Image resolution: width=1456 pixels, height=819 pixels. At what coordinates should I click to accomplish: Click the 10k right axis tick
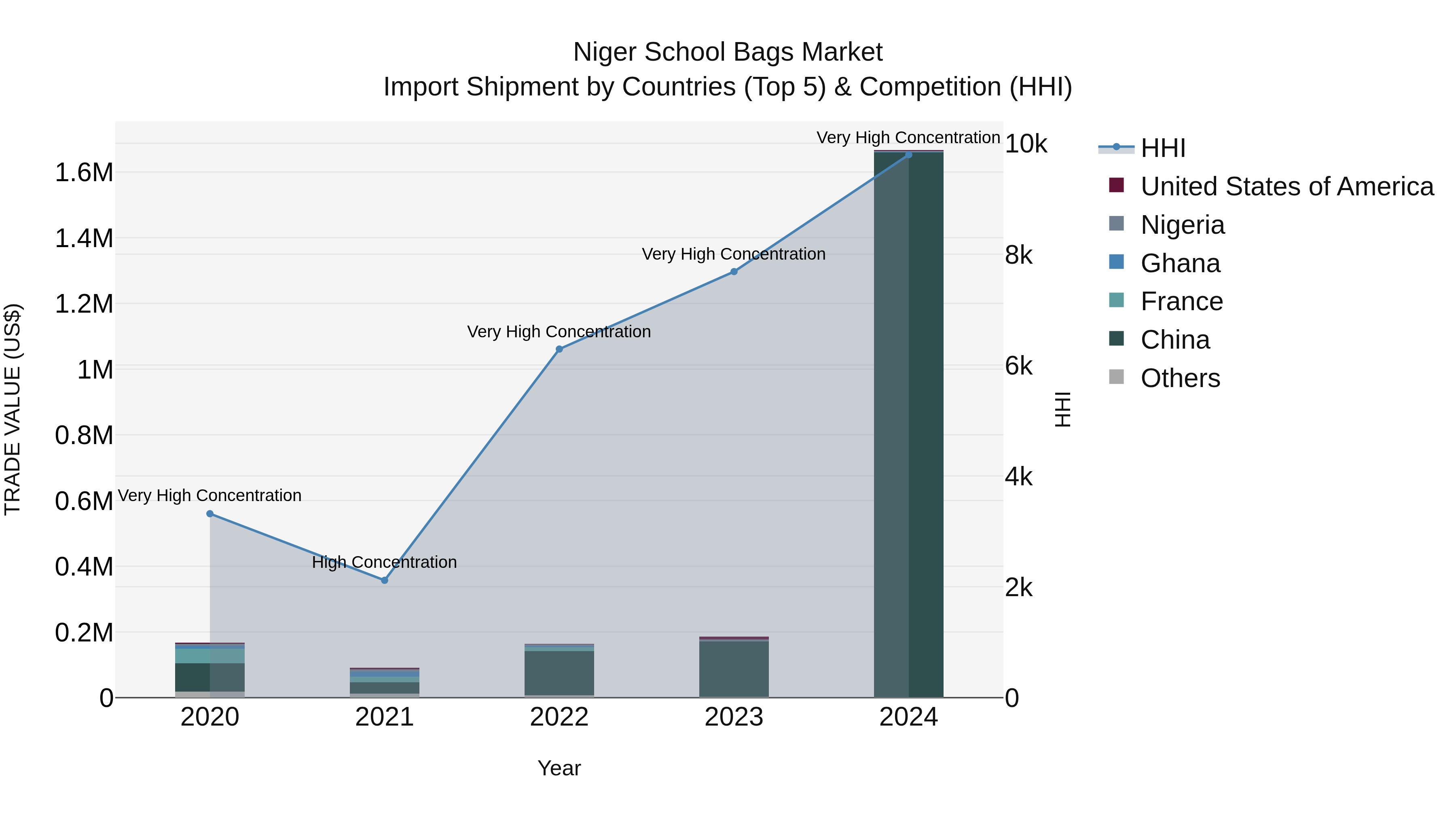coord(1026,144)
